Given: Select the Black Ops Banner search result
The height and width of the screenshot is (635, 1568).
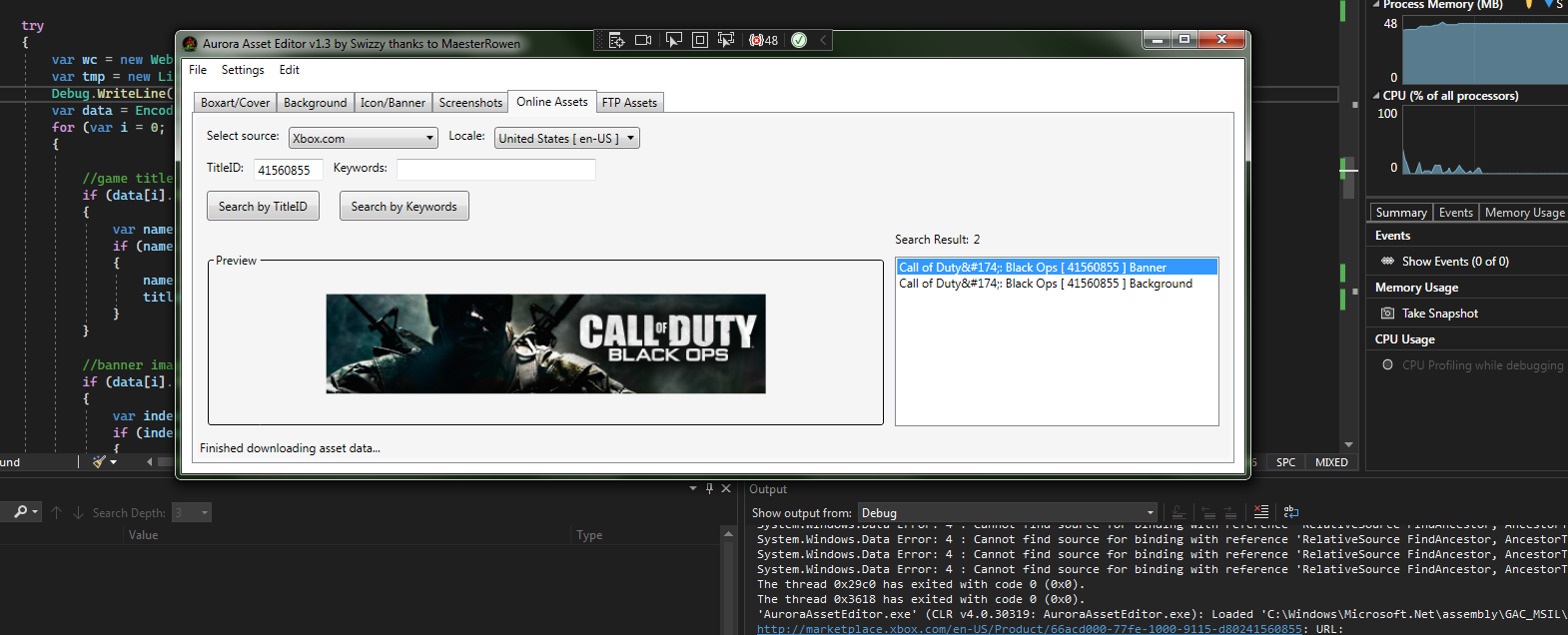Looking at the screenshot, I should 1057,268.
